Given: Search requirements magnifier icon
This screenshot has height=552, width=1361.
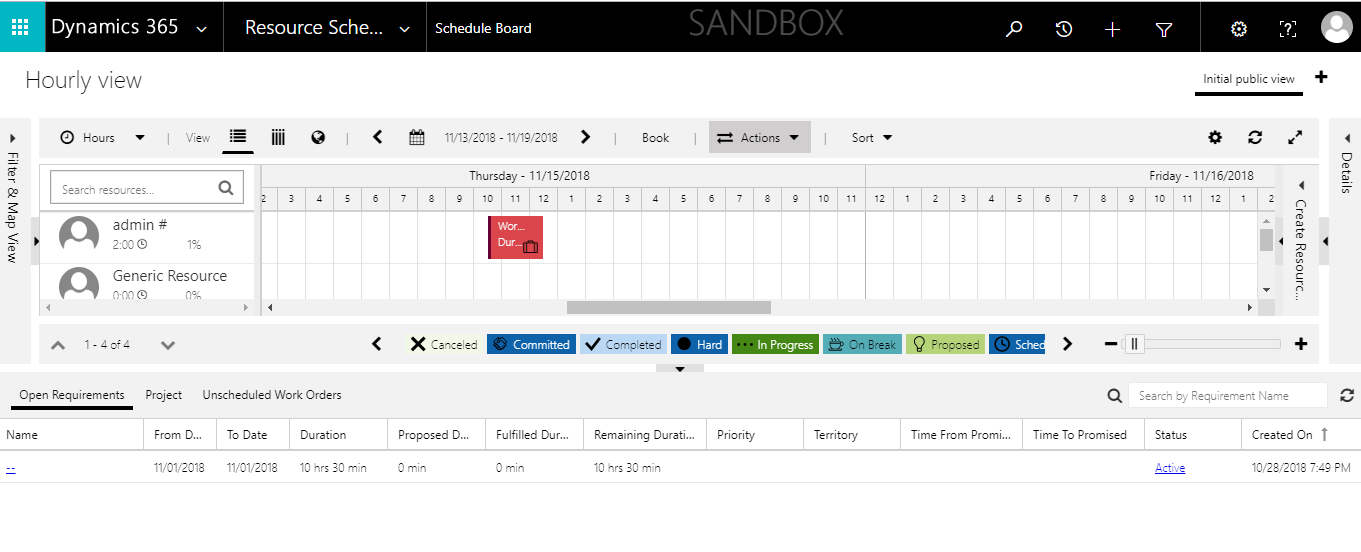Looking at the screenshot, I should (x=1115, y=396).
